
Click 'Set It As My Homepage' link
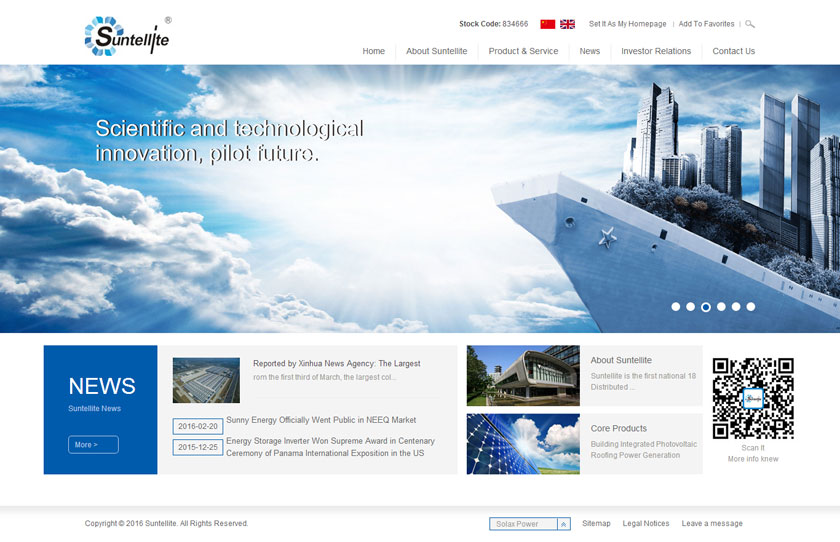[x=627, y=24]
